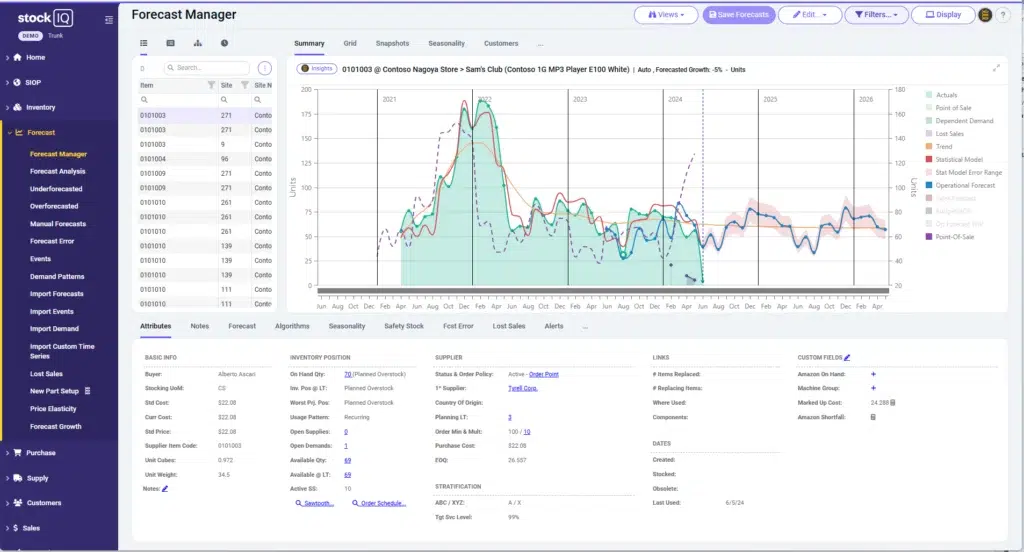Image resolution: width=1024 pixels, height=552 pixels.
Task: Click the Insights button above the chart
Action: coord(317,69)
